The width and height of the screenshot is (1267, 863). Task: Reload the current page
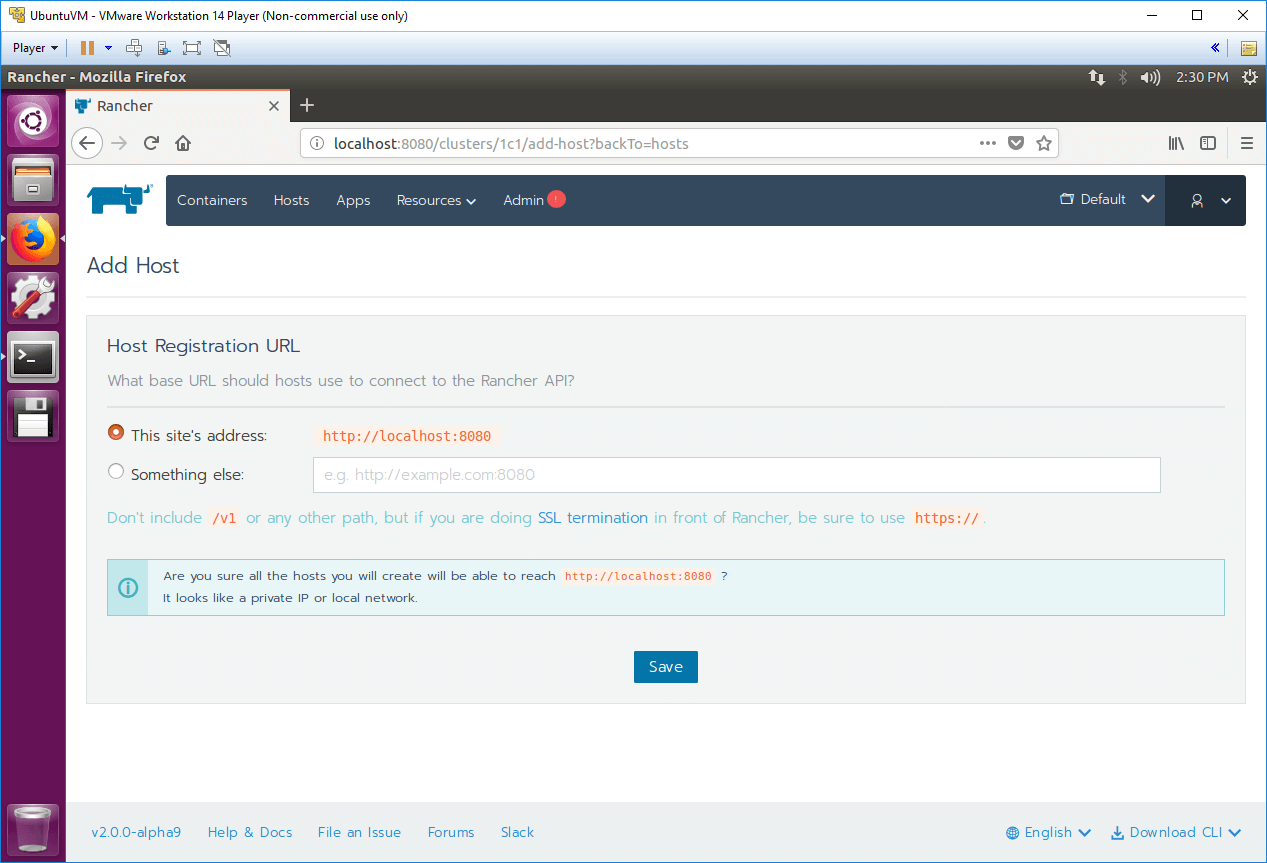click(151, 143)
